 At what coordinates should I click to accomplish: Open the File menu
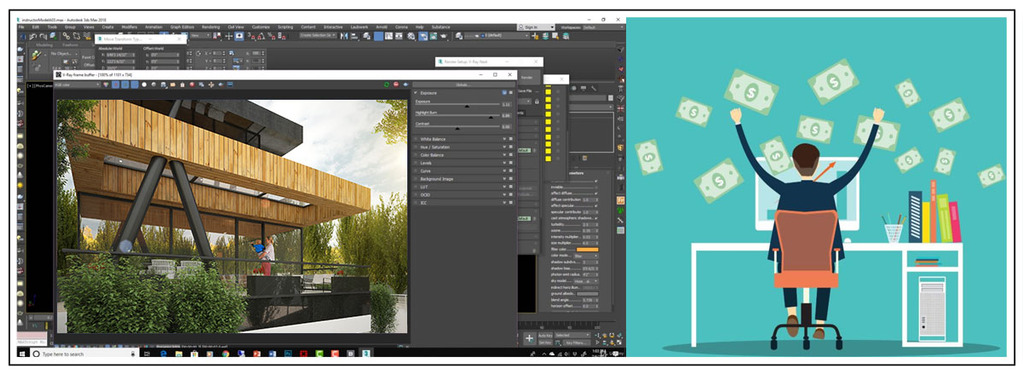(x=21, y=27)
